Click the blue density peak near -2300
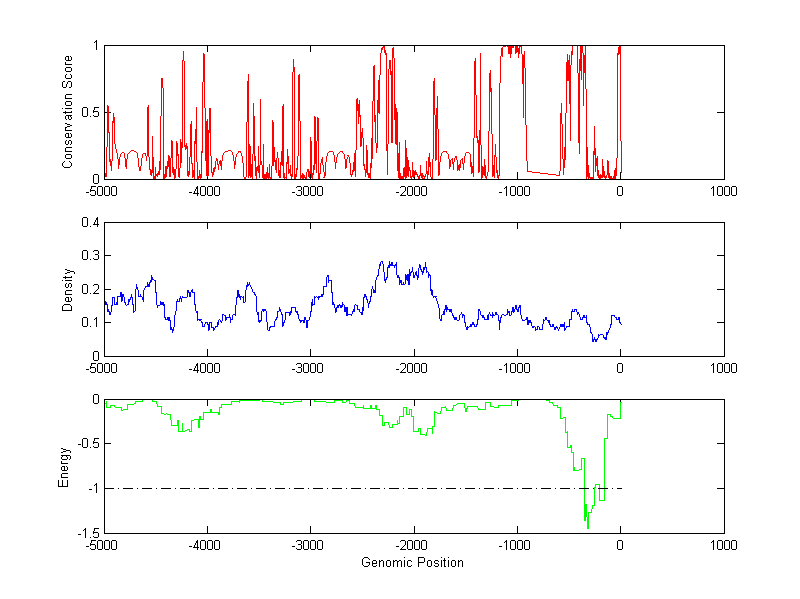 coord(382,263)
